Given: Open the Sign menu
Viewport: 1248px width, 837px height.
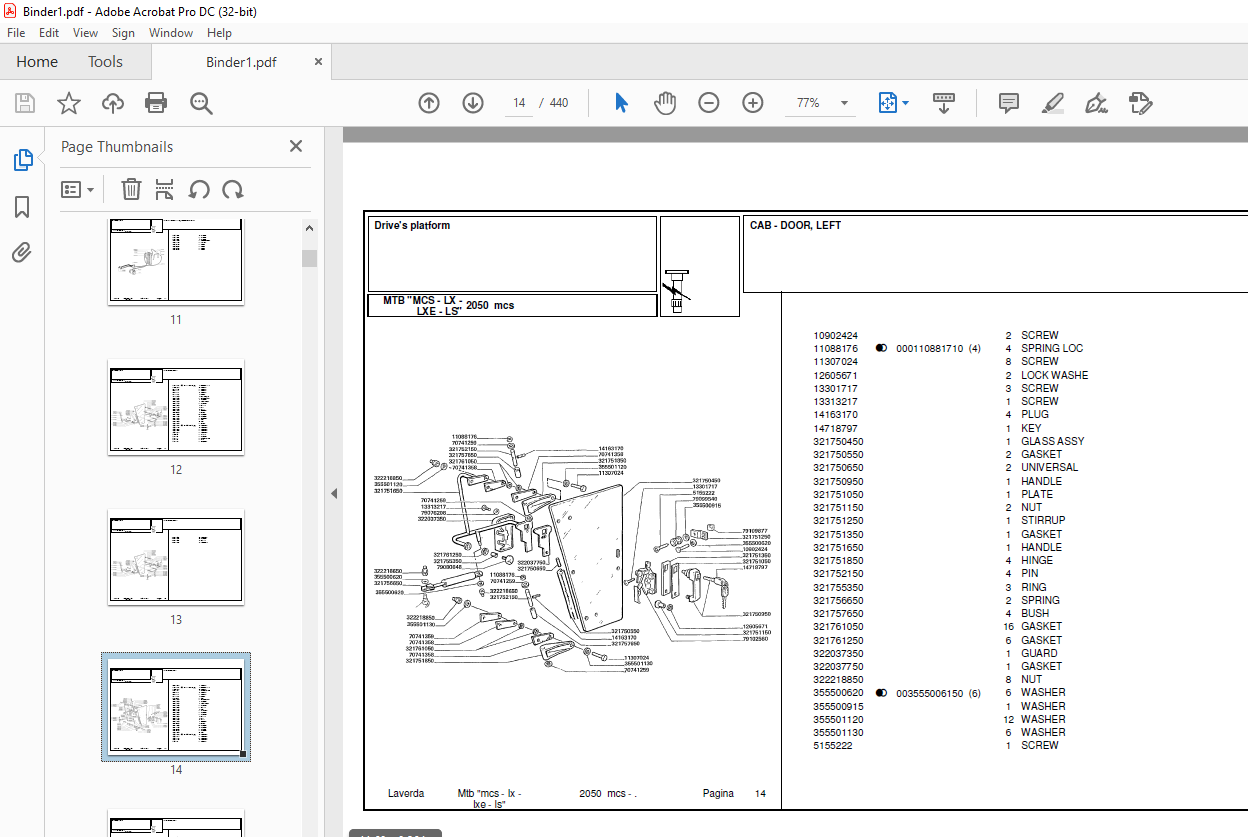Looking at the screenshot, I should pos(123,33).
